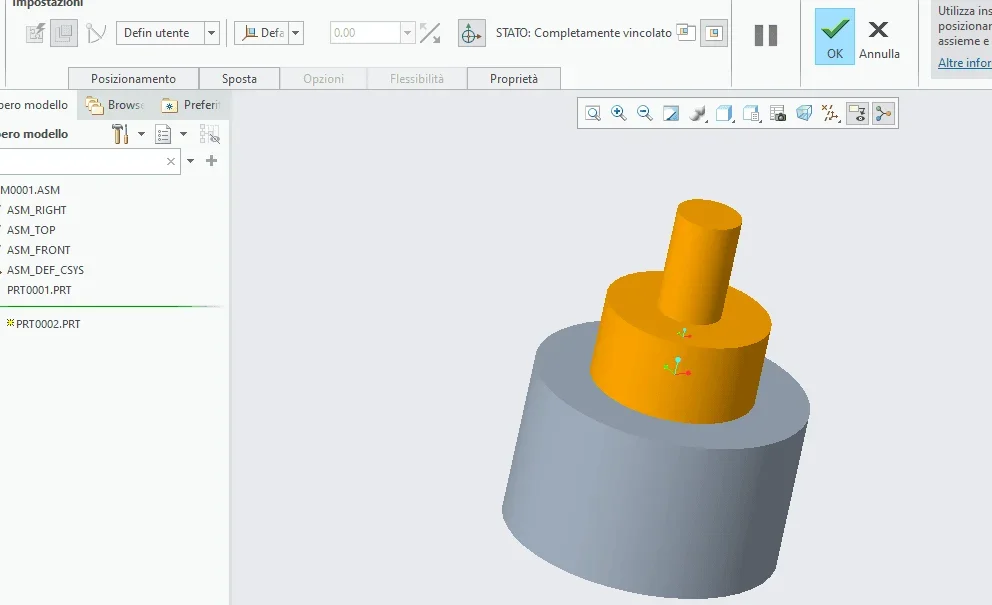This screenshot has width=992, height=605.
Task: Toggle component display in assembly window
Action: pos(714,33)
